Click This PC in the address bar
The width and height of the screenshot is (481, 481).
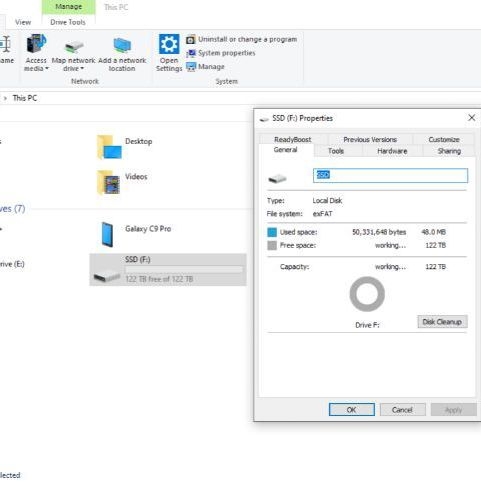25,98
